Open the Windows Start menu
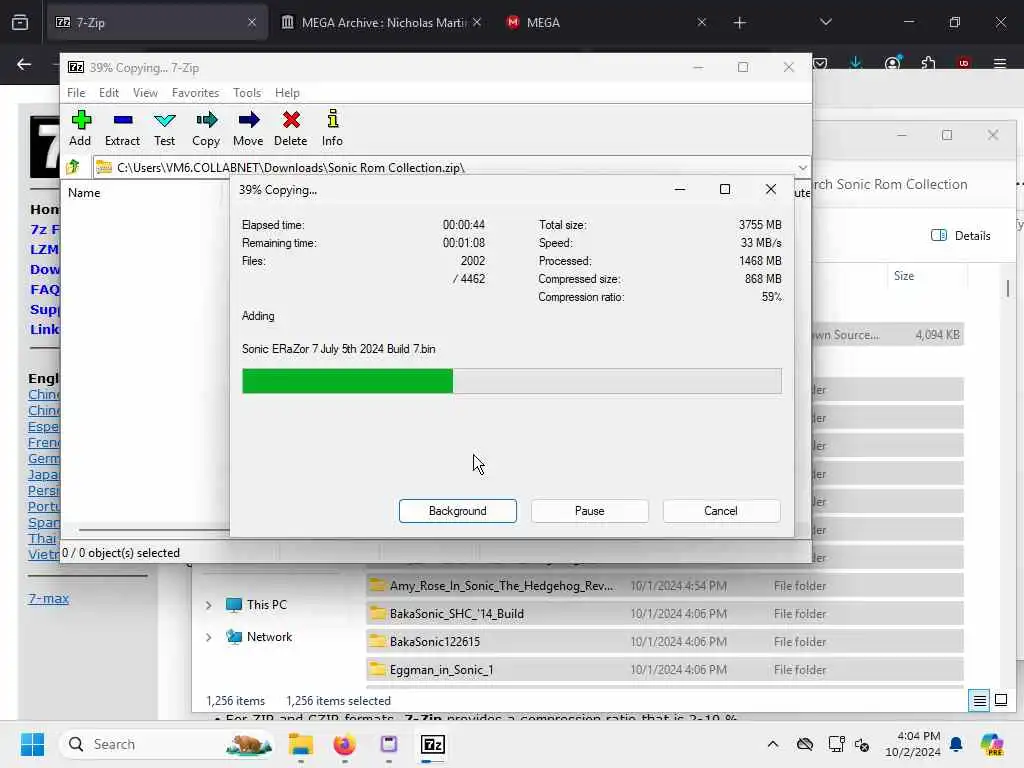Screen dimensions: 1024x768 (x=32, y=744)
